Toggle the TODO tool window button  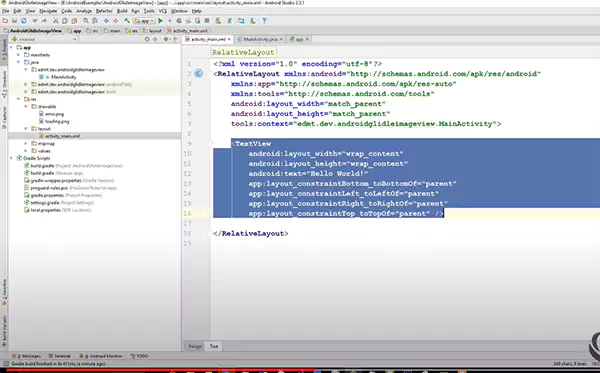140,356
